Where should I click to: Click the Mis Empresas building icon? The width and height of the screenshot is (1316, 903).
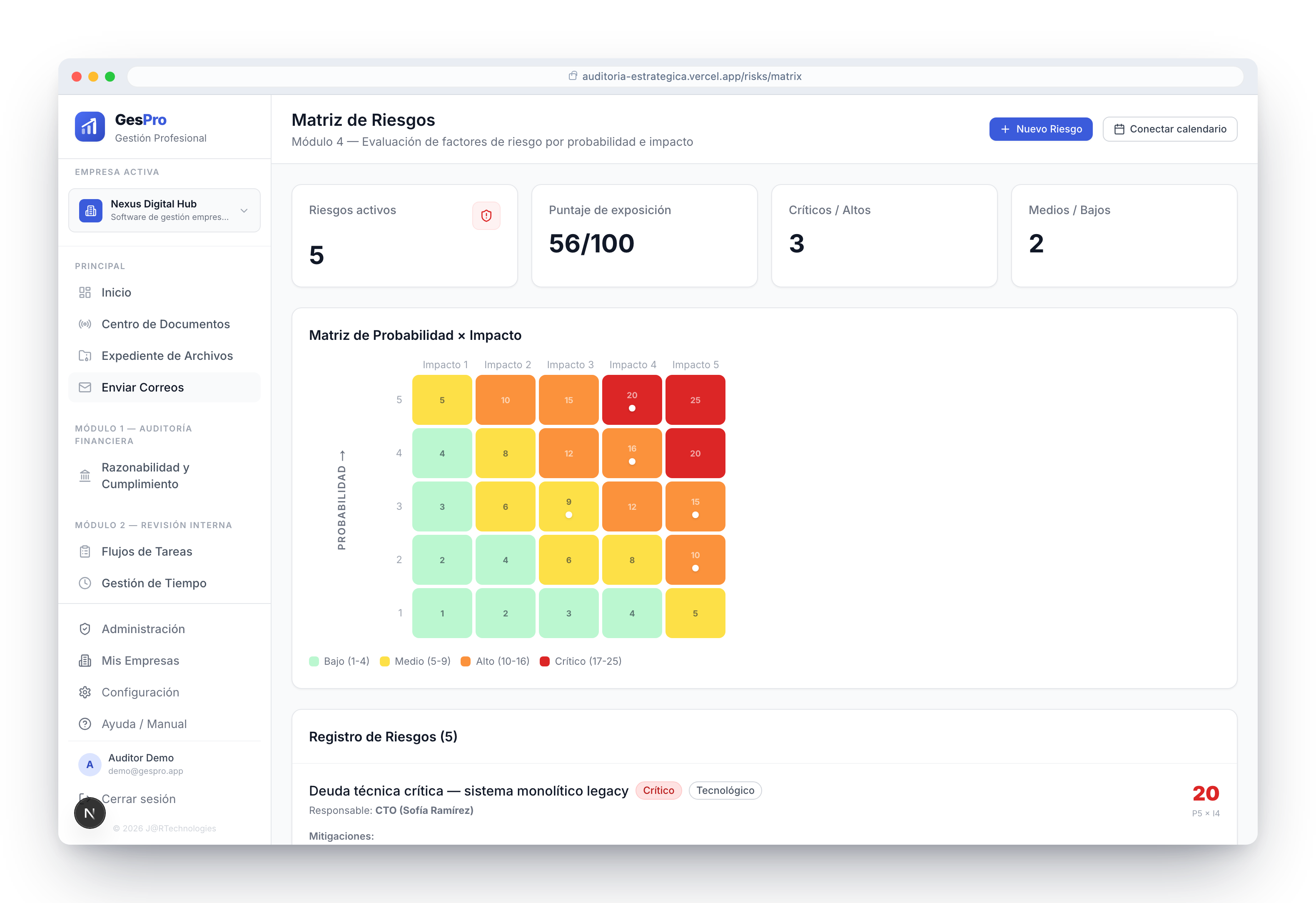tap(85, 661)
